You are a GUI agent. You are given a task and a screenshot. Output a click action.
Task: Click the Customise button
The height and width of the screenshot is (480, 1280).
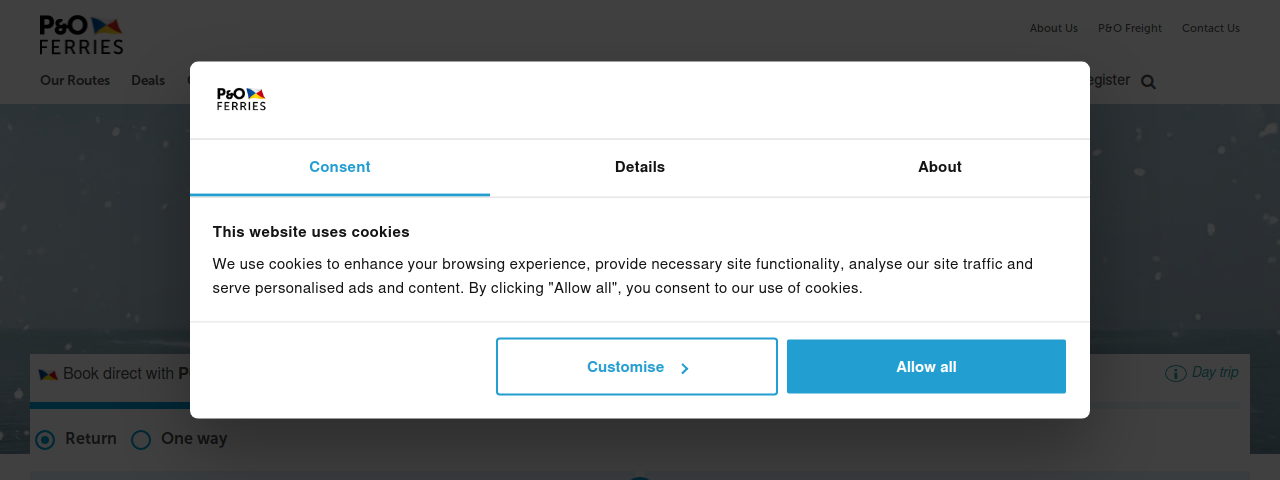(x=637, y=366)
